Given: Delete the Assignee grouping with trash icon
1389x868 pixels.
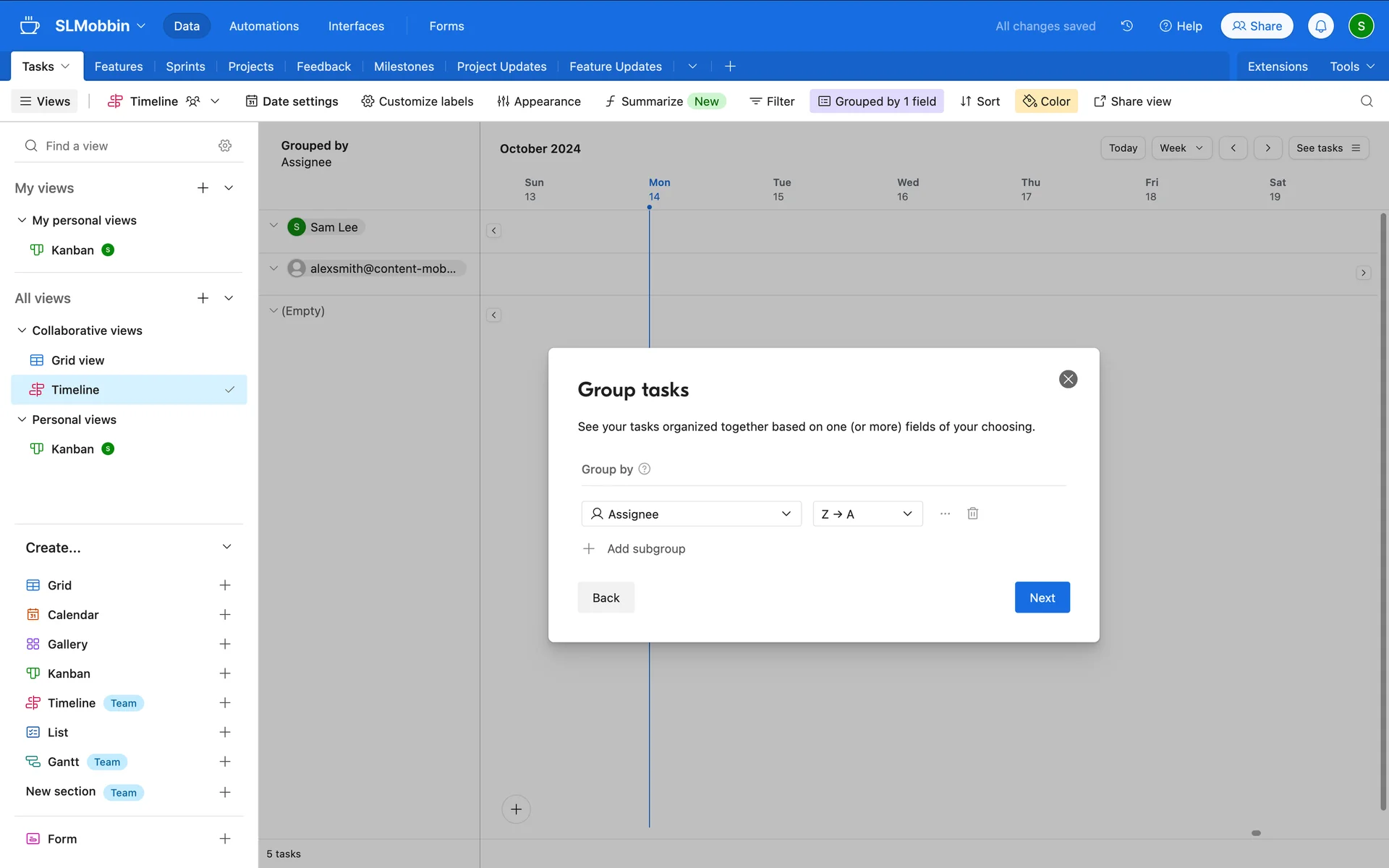Looking at the screenshot, I should coord(972,514).
